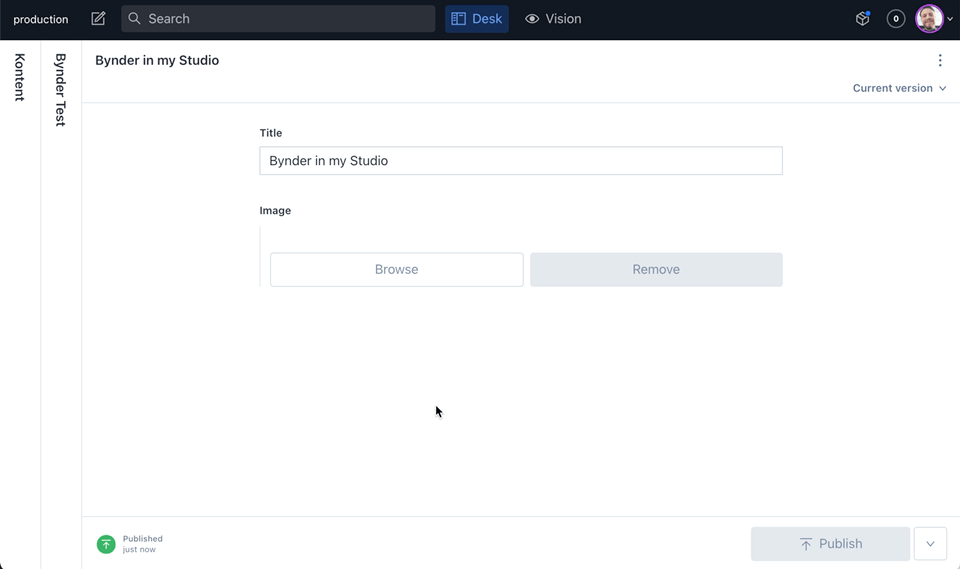Click the Browse button
The image size is (960, 569).
[x=397, y=269]
